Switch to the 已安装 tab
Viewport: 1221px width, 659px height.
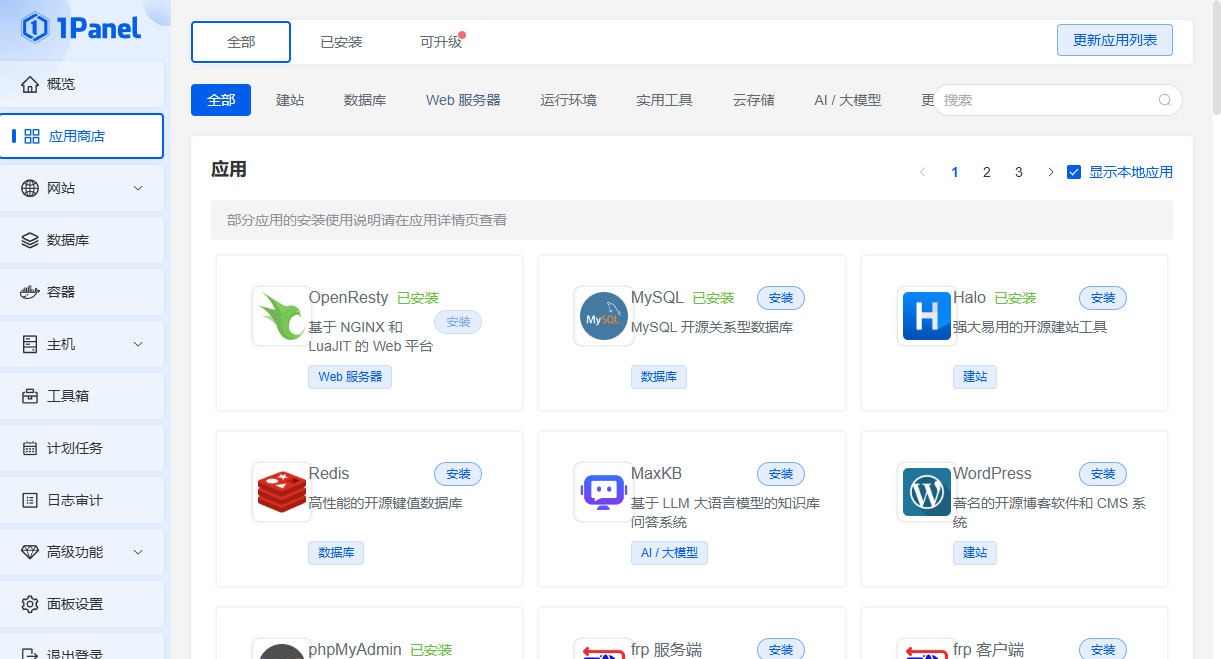pyautogui.click(x=341, y=42)
